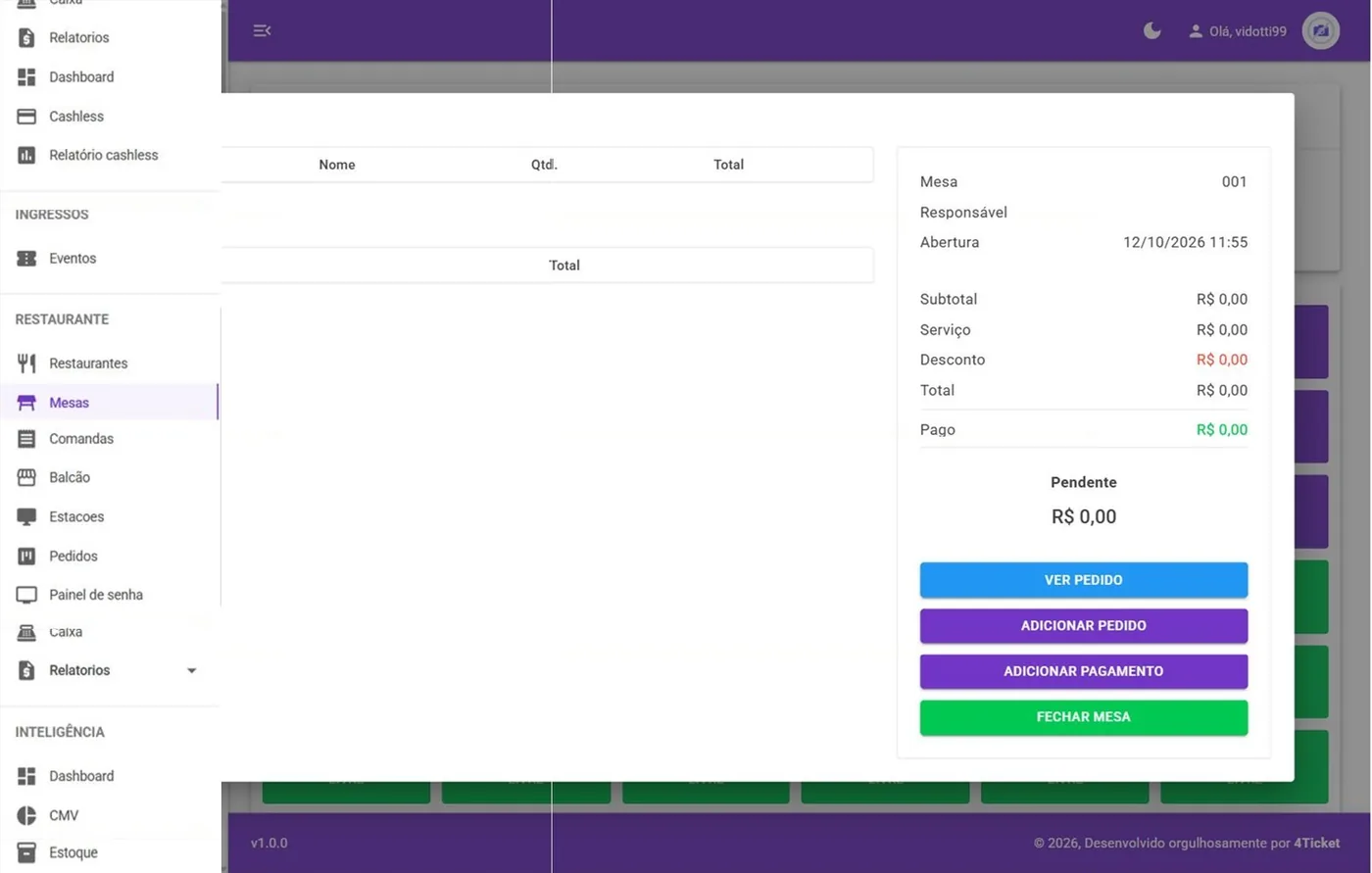Viewport: 1372px width, 873px height.
Task: Click the 'Qtd.' column header
Action: coord(544,165)
